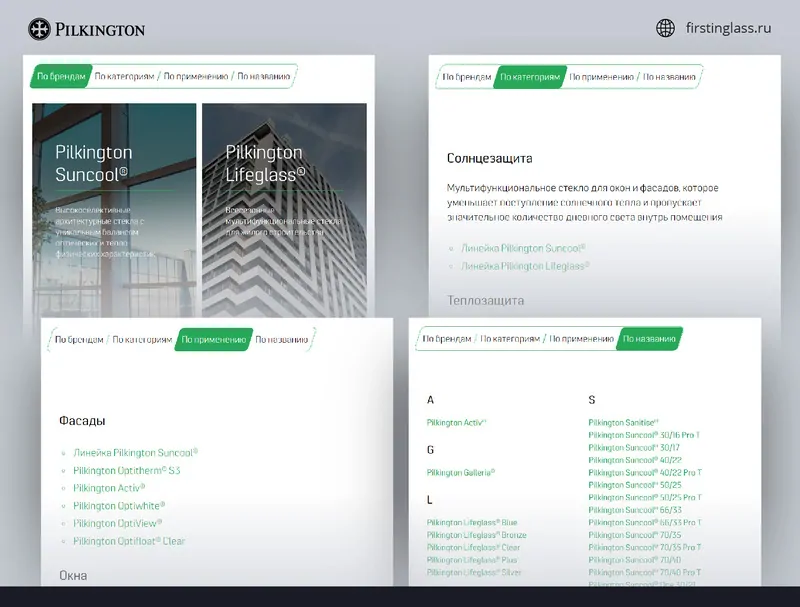Select По применению tab in the alphabetical list panel

pos(581,339)
